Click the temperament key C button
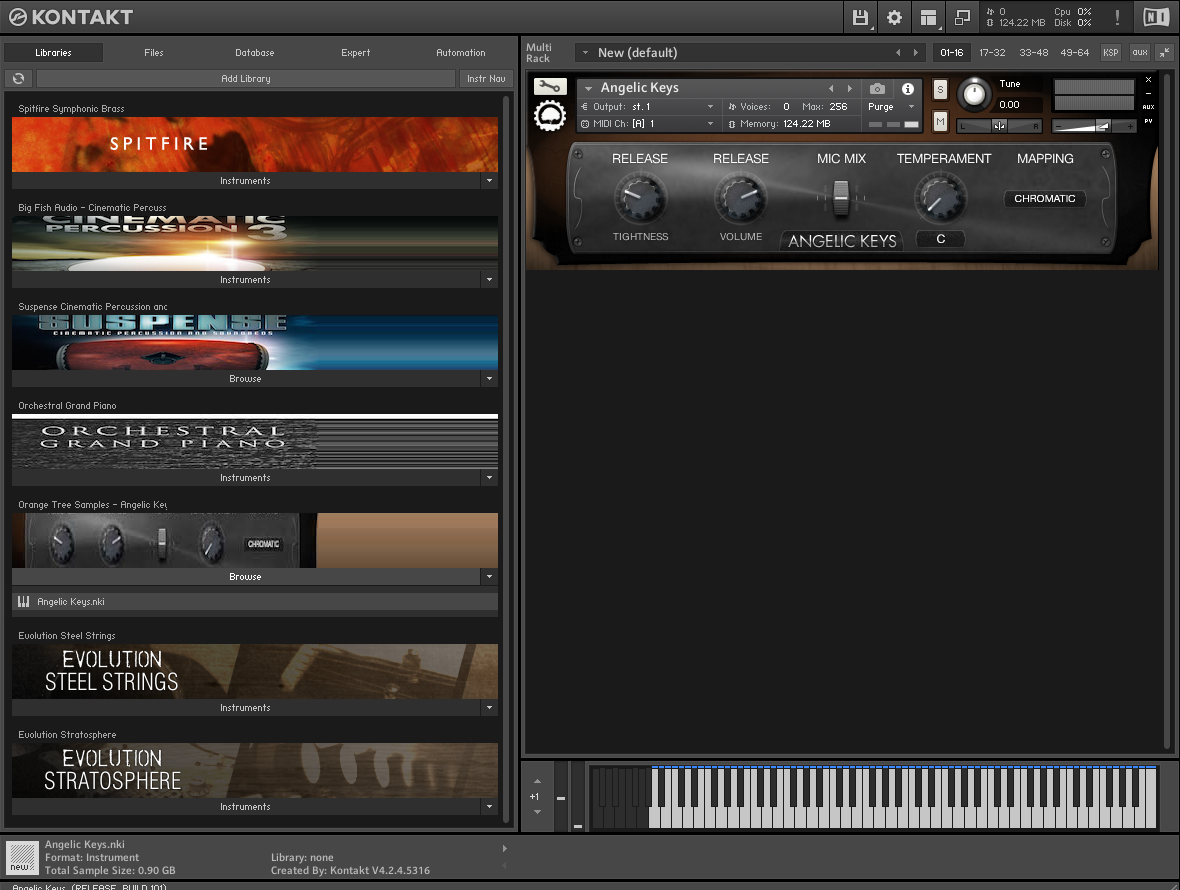Screen dimensions: 1180x890 (x=941, y=239)
